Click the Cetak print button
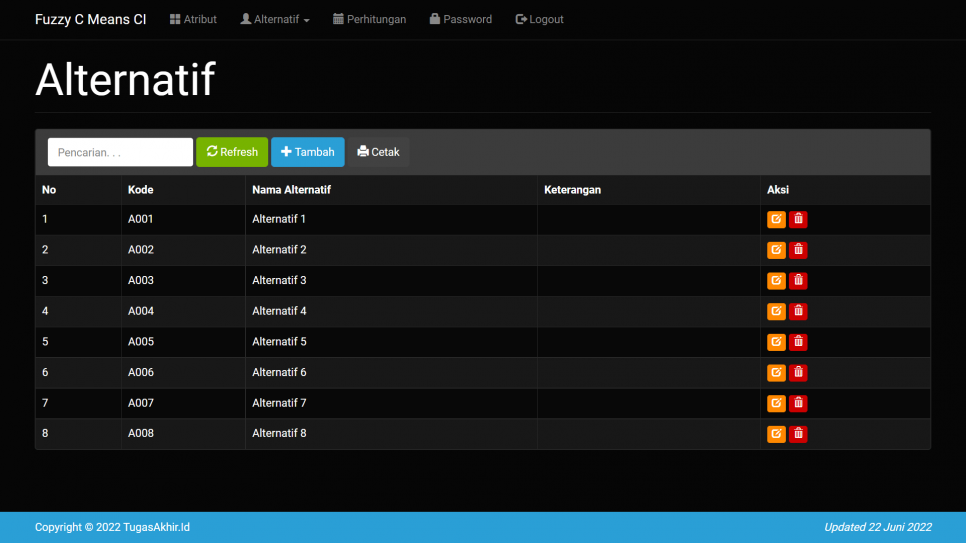The height and width of the screenshot is (543, 966). click(378, 152)
